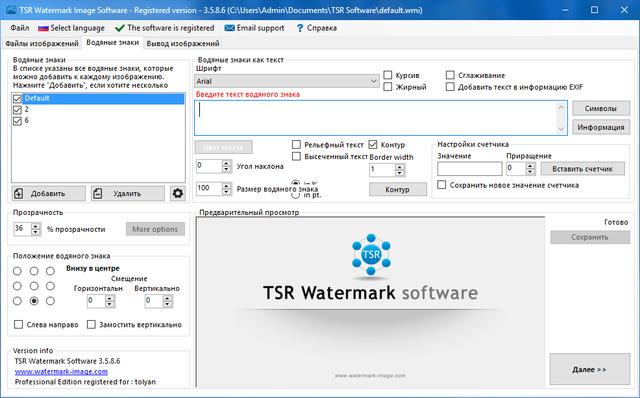Viewport: 640px width, 398px height.
Task: Increase the Border width spinner
Action: 400,167
